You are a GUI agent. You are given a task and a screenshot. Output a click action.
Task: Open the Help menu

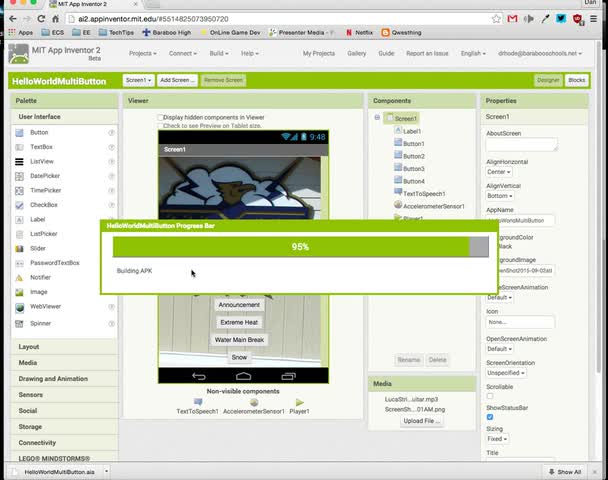click(x=250, y=54)
